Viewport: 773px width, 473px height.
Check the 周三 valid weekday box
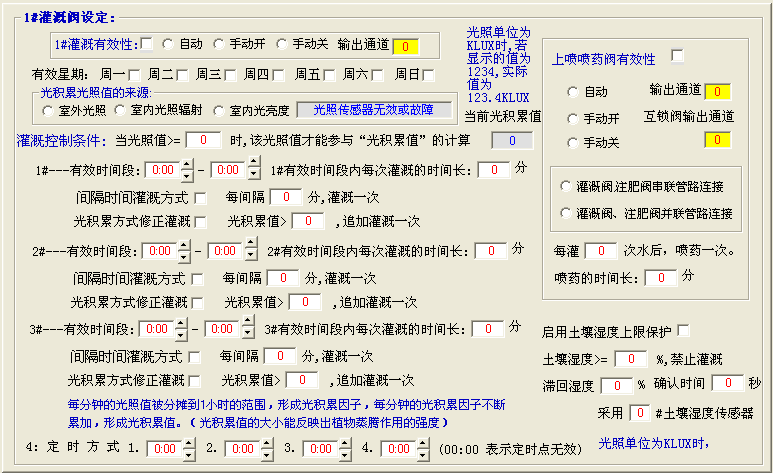click(230, 74)
